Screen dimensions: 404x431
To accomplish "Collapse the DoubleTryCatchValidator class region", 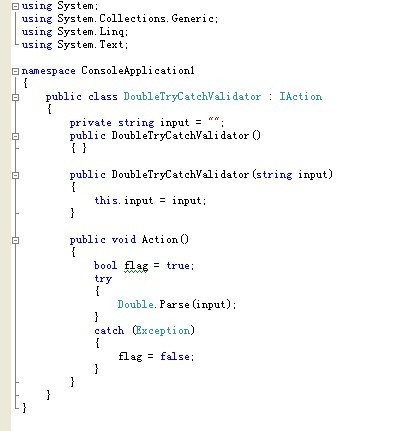I will click(15, 97).
